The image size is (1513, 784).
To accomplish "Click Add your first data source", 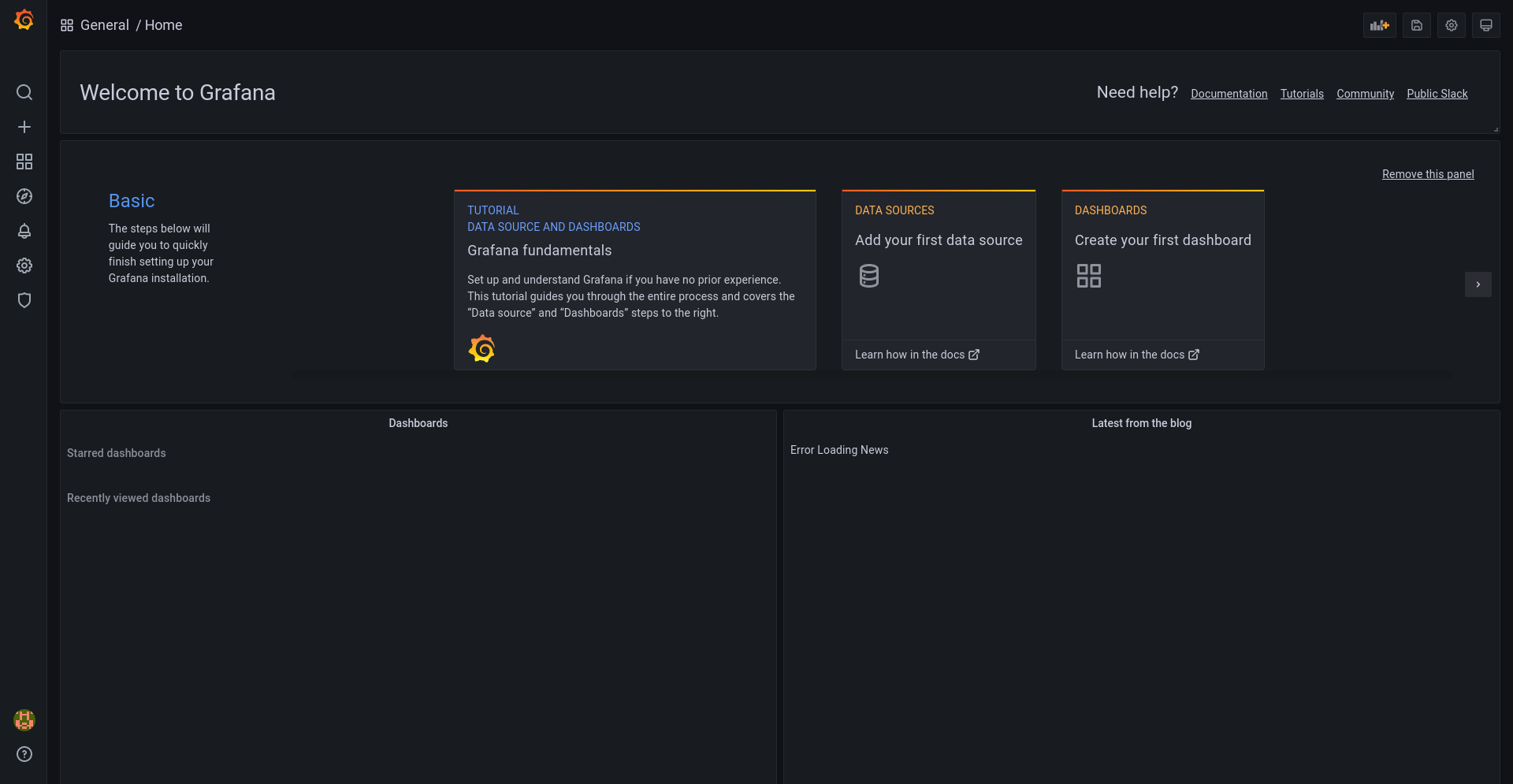I will pos(939,240).
